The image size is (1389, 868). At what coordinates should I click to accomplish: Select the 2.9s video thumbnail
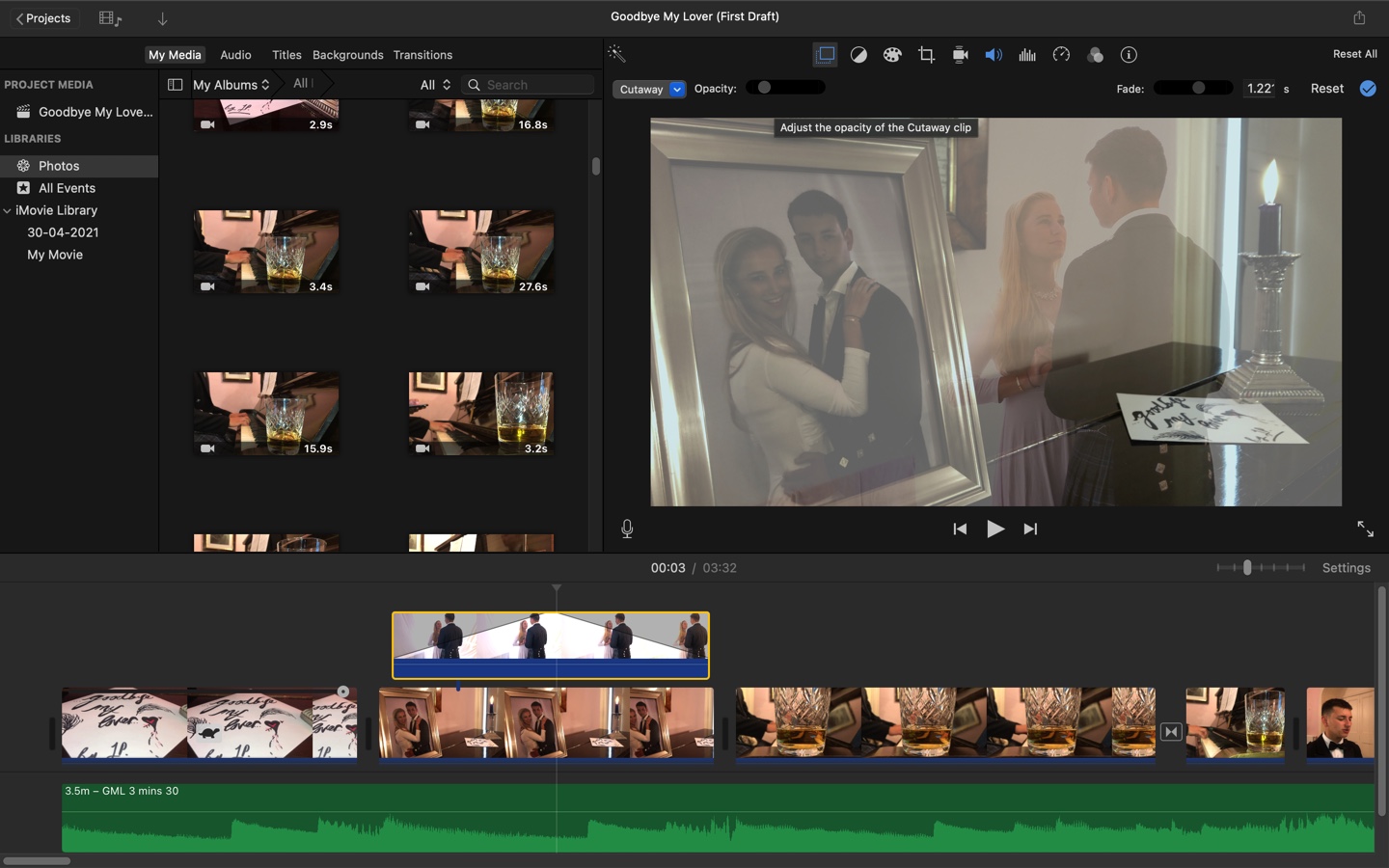click(x=266, y=116)
